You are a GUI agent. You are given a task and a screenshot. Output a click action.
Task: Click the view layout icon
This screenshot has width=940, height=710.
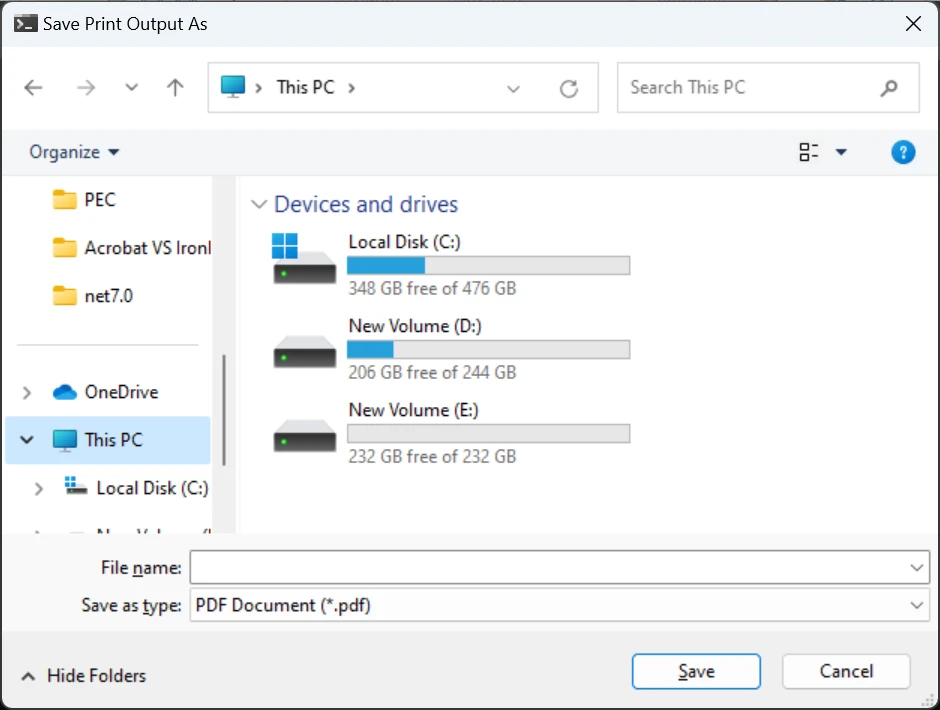pyautogui.click(x=809, y=152)
